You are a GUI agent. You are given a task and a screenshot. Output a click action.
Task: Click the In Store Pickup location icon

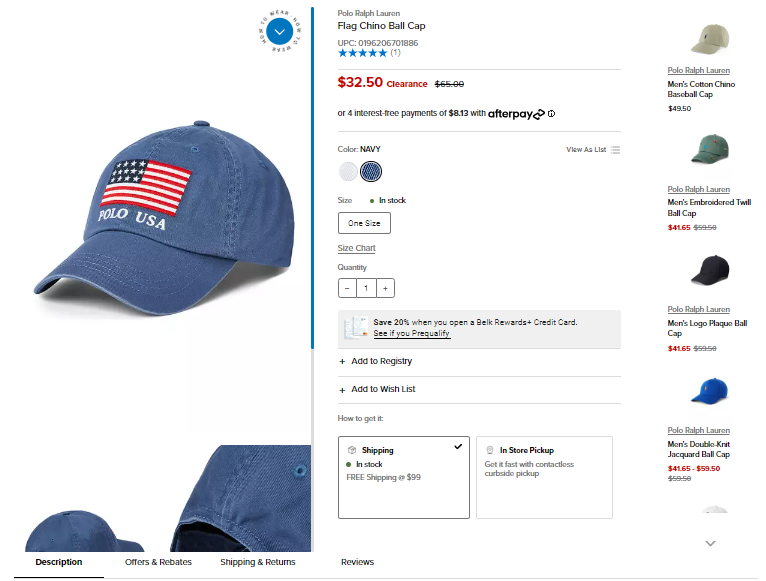(489, 450)
